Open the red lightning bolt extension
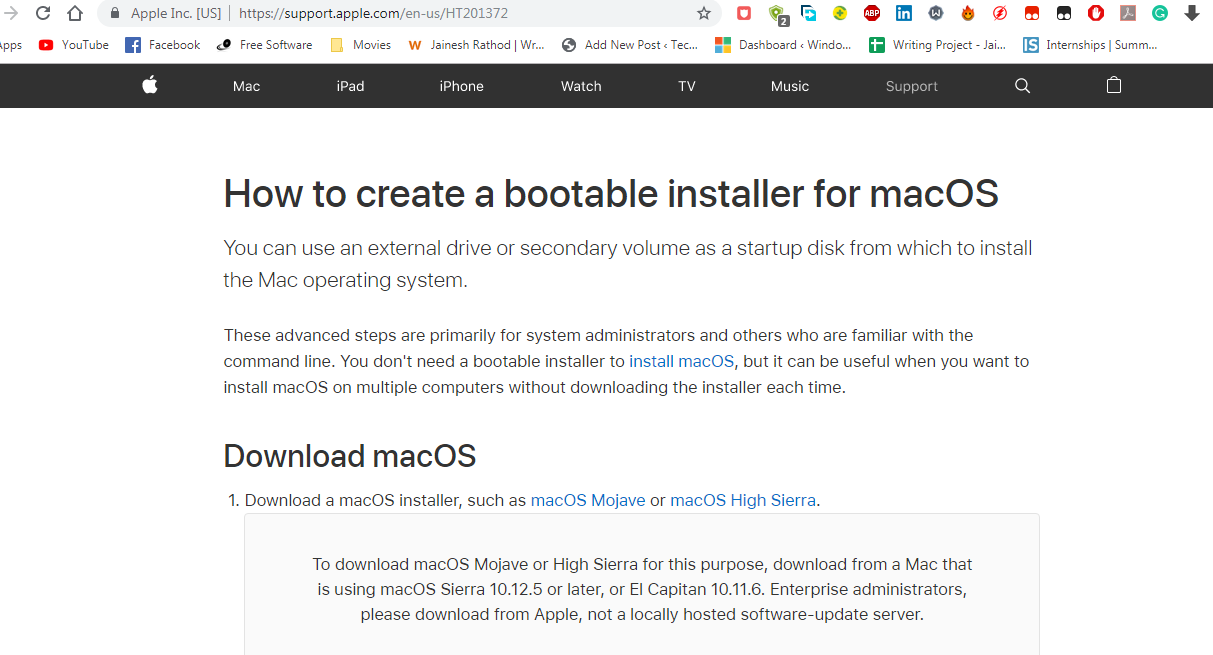 [x=1000, y=13]
